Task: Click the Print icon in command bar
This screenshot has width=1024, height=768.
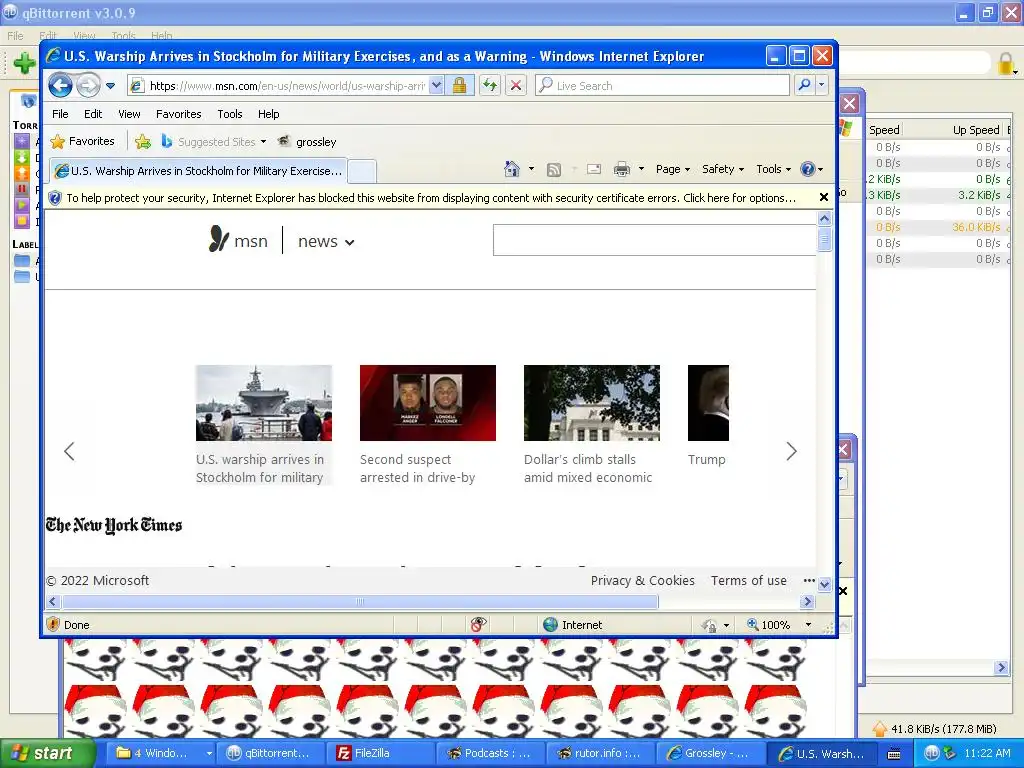Action: click(622, 169)
